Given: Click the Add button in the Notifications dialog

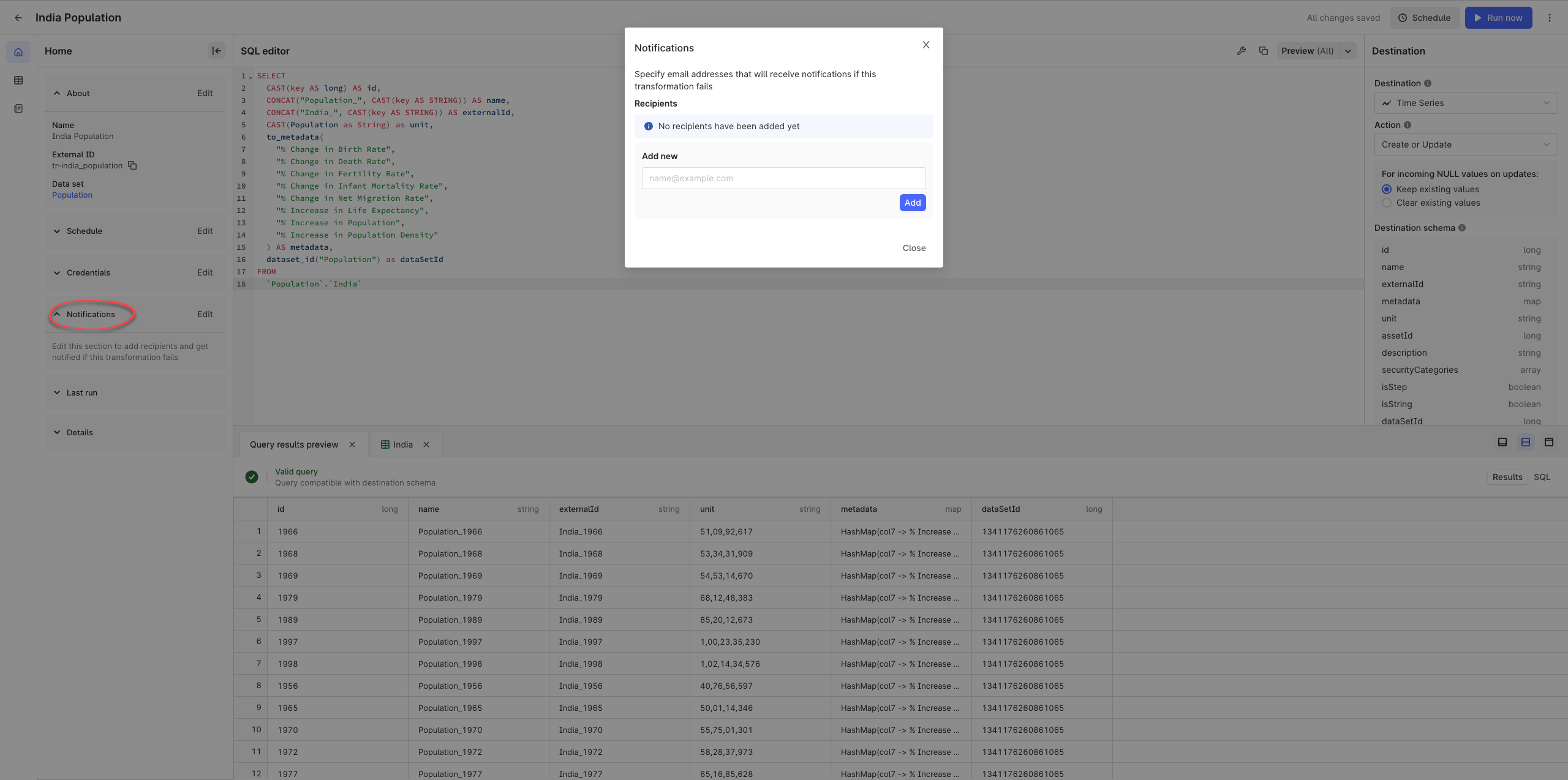Looking at the screenshot, I should pos(912,203).
